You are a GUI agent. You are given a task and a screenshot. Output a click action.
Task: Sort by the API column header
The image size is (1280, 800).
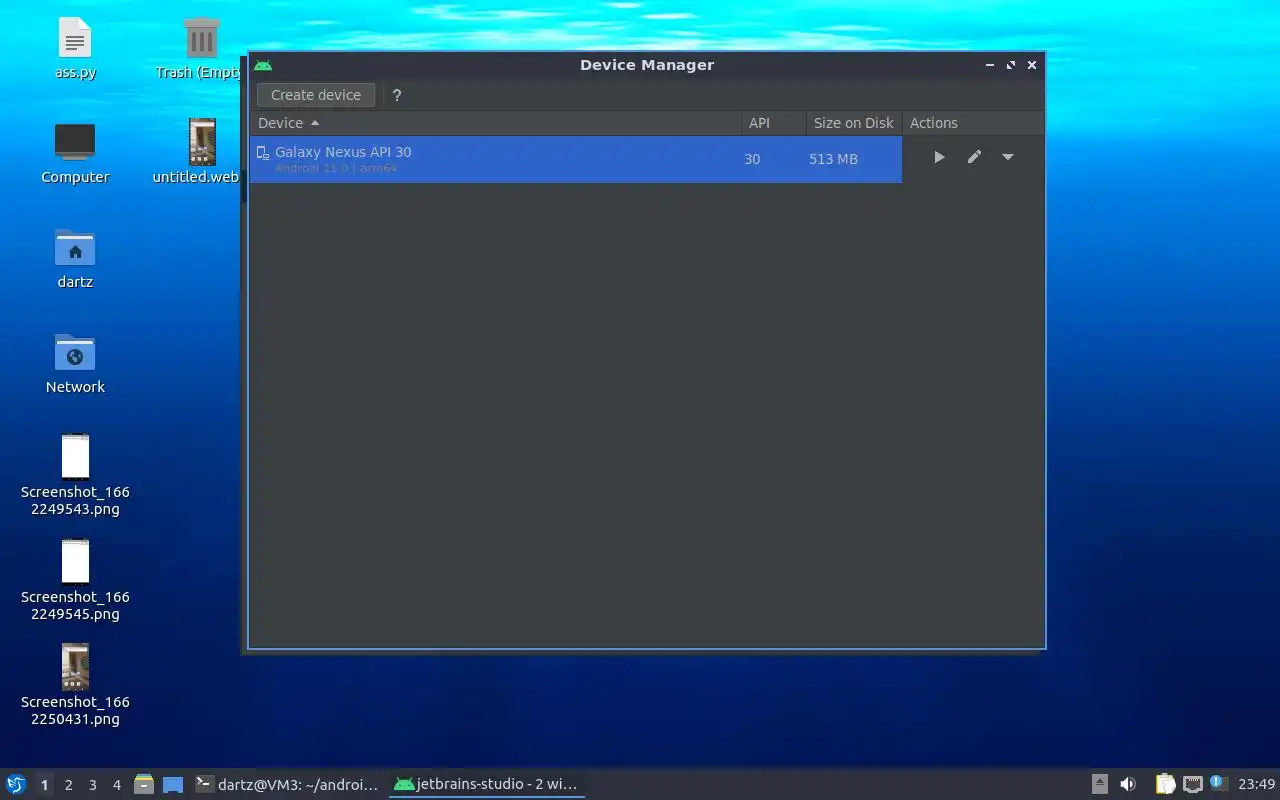pos(773,123)
